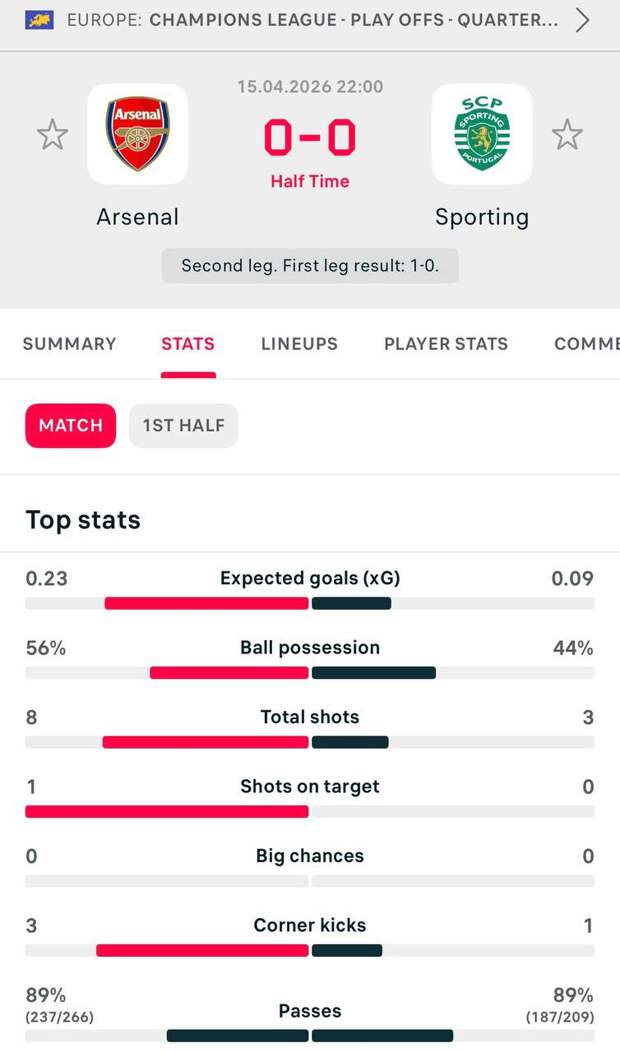Tap the Europe flag icon

pyautogui.click(x=40, y=20)
